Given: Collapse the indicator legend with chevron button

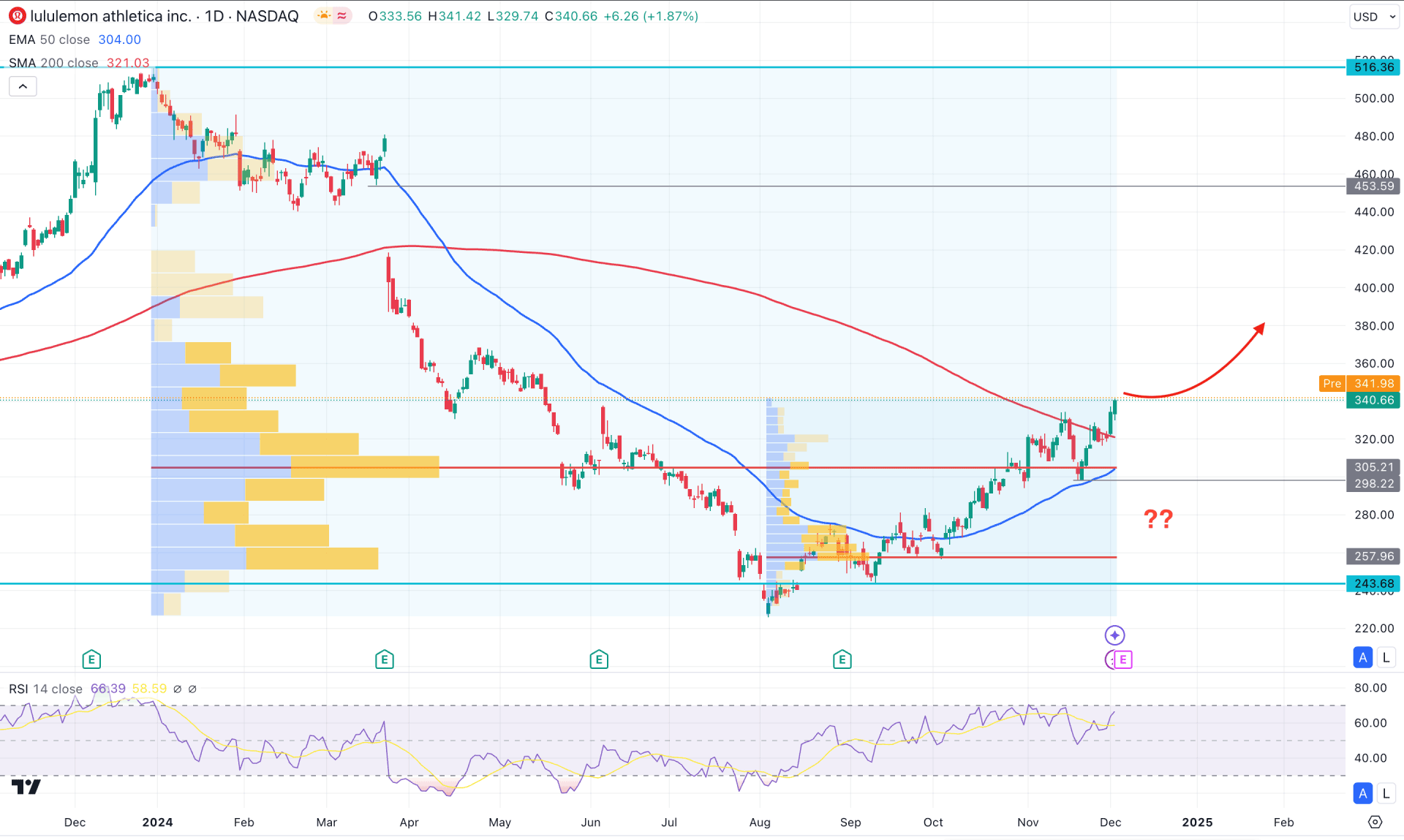Looking at the screenshot, I should coord(23,86).
